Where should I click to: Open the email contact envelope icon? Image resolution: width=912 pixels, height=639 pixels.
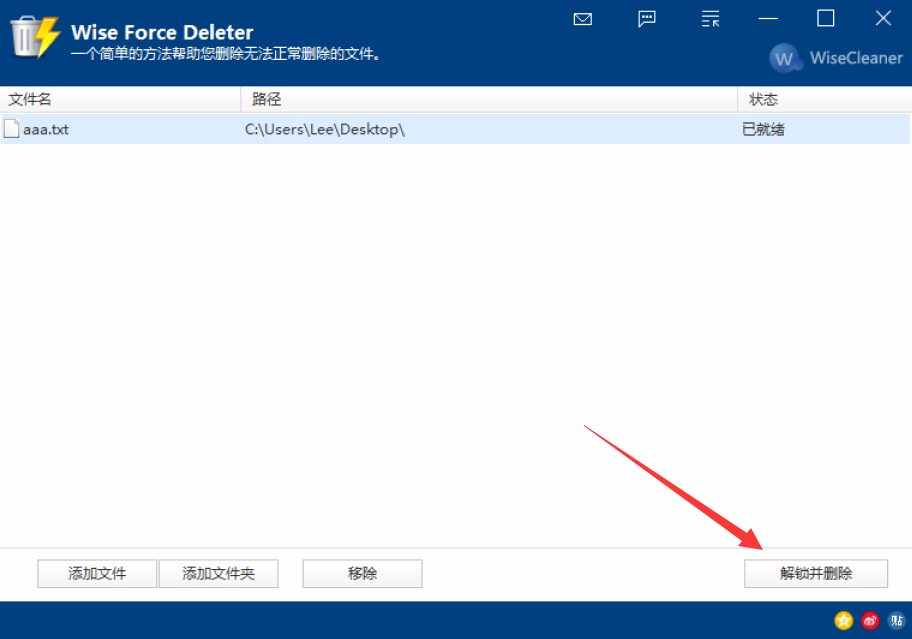tap(582, 19)
